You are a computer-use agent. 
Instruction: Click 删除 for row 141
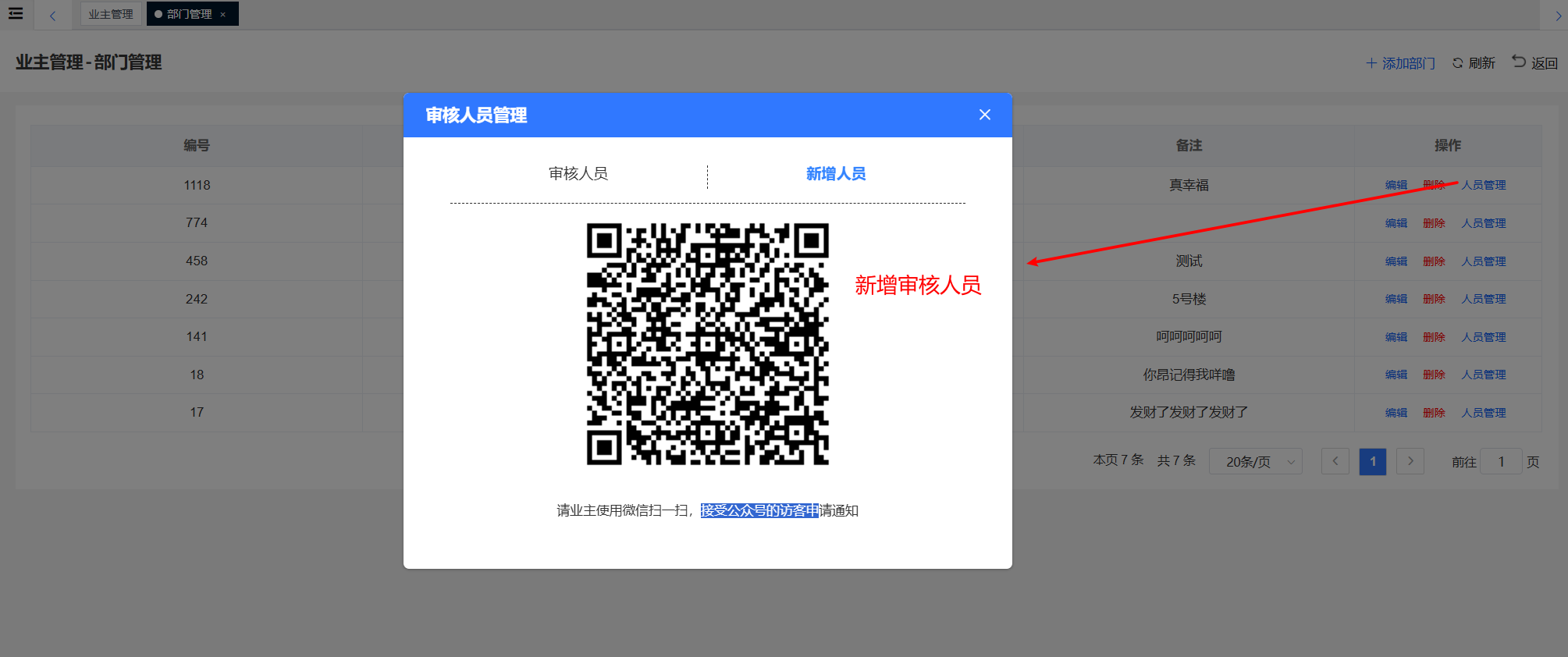tap(1434, 337)
